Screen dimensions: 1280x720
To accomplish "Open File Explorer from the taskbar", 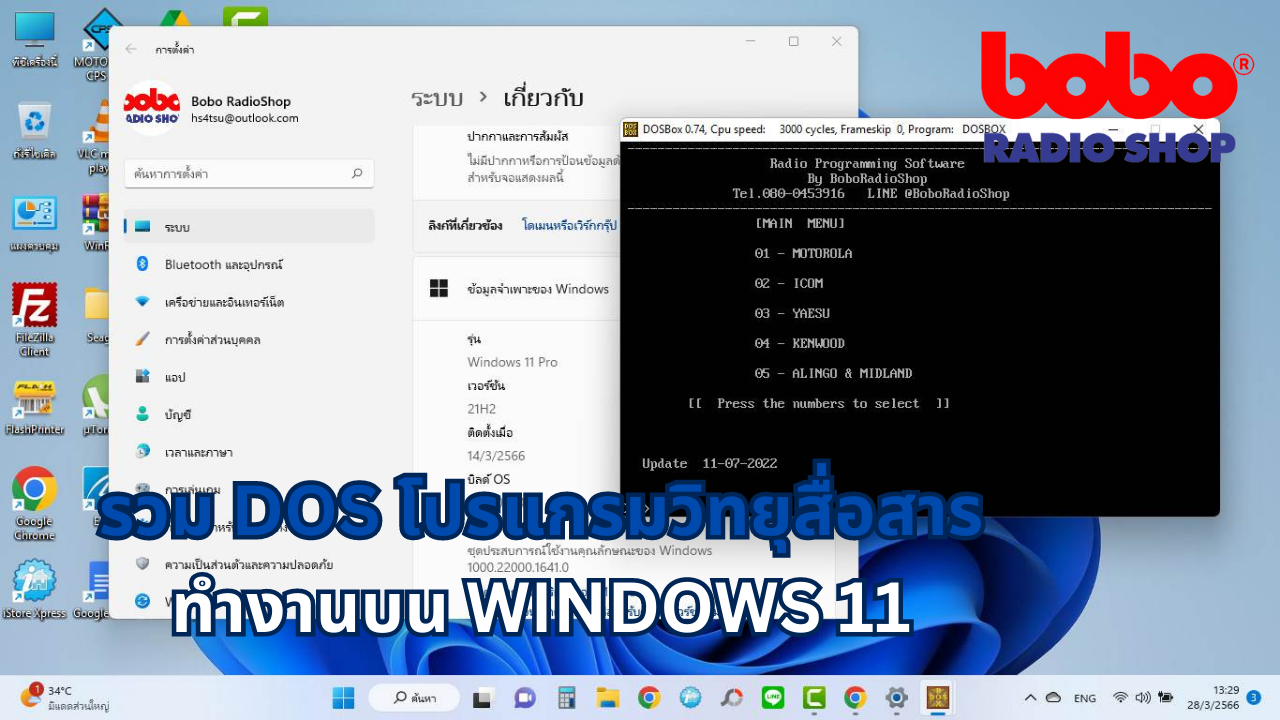I will [x=608, y=697].
